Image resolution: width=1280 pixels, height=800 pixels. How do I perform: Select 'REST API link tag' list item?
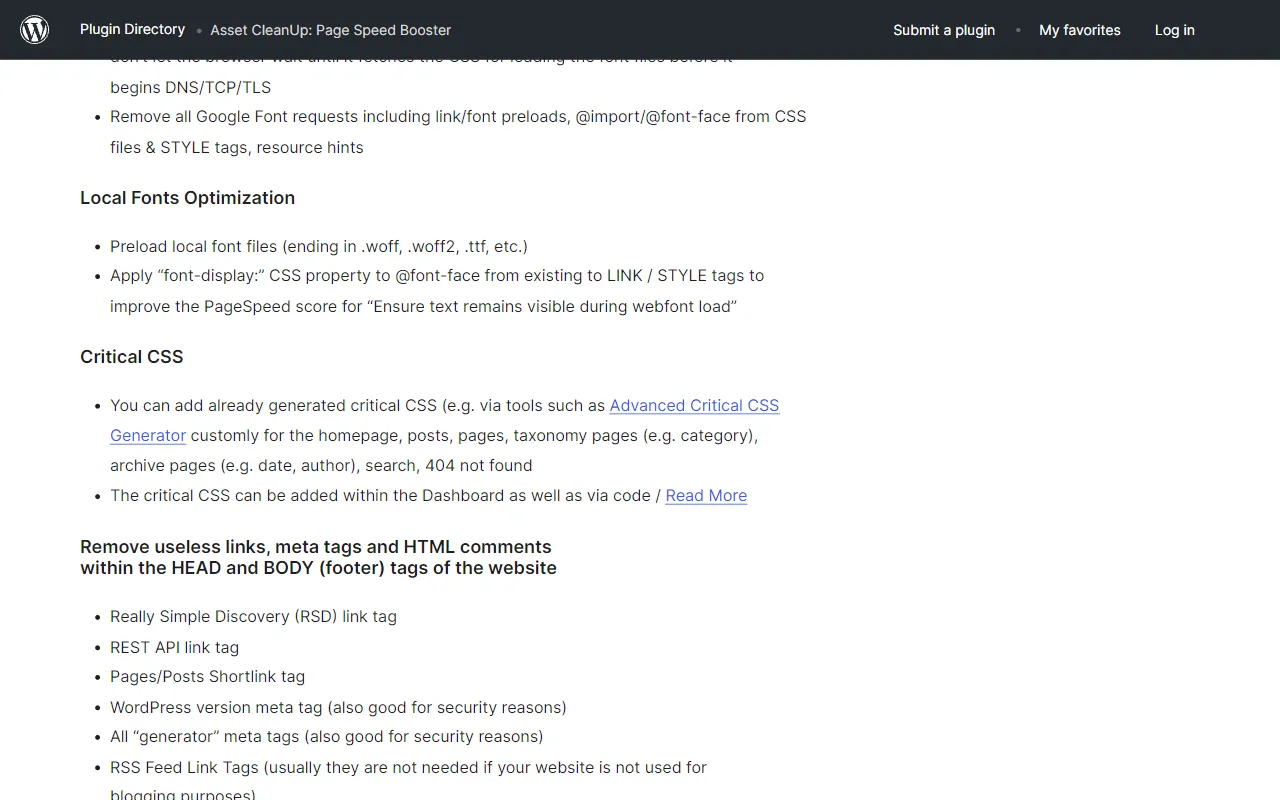[174, 647]
